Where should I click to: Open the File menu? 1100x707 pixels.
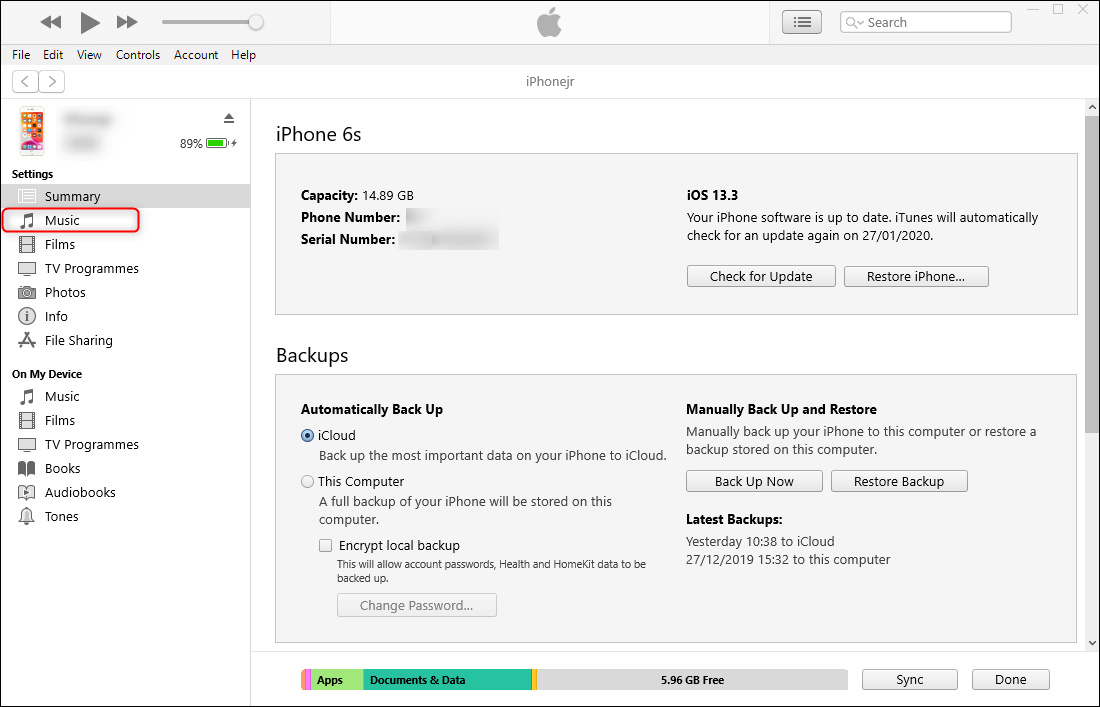tap(21, 55)
